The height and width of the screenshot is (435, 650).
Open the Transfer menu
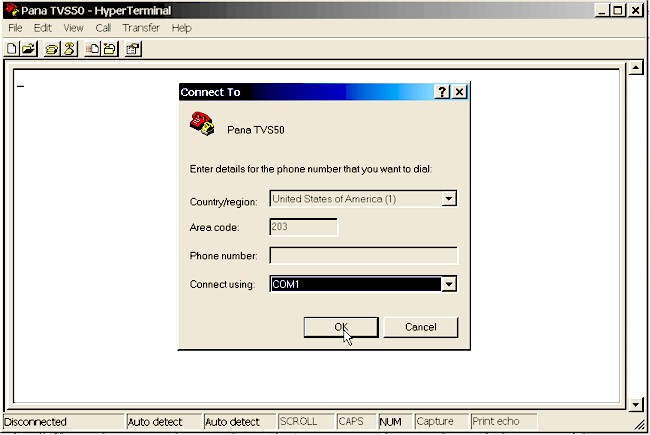click(x=141, y=28)
